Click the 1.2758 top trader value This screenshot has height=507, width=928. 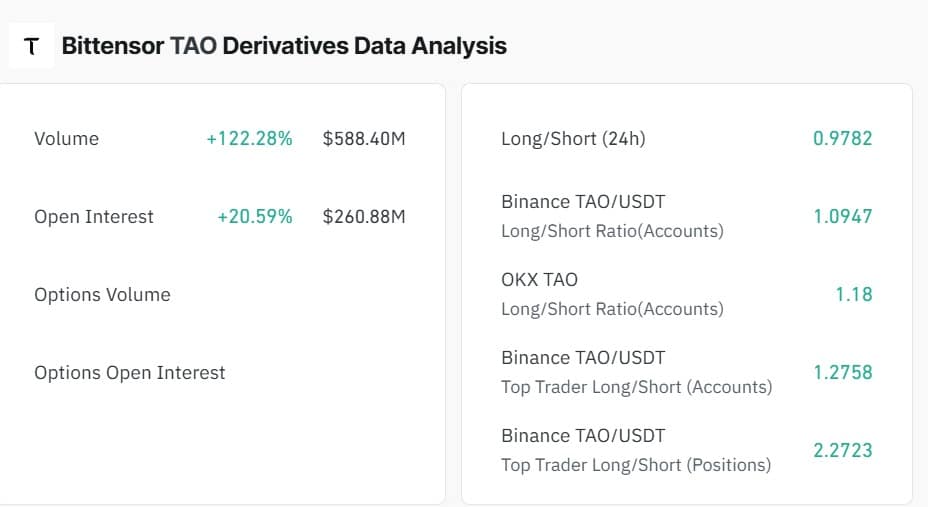click(x=843, y=373)
